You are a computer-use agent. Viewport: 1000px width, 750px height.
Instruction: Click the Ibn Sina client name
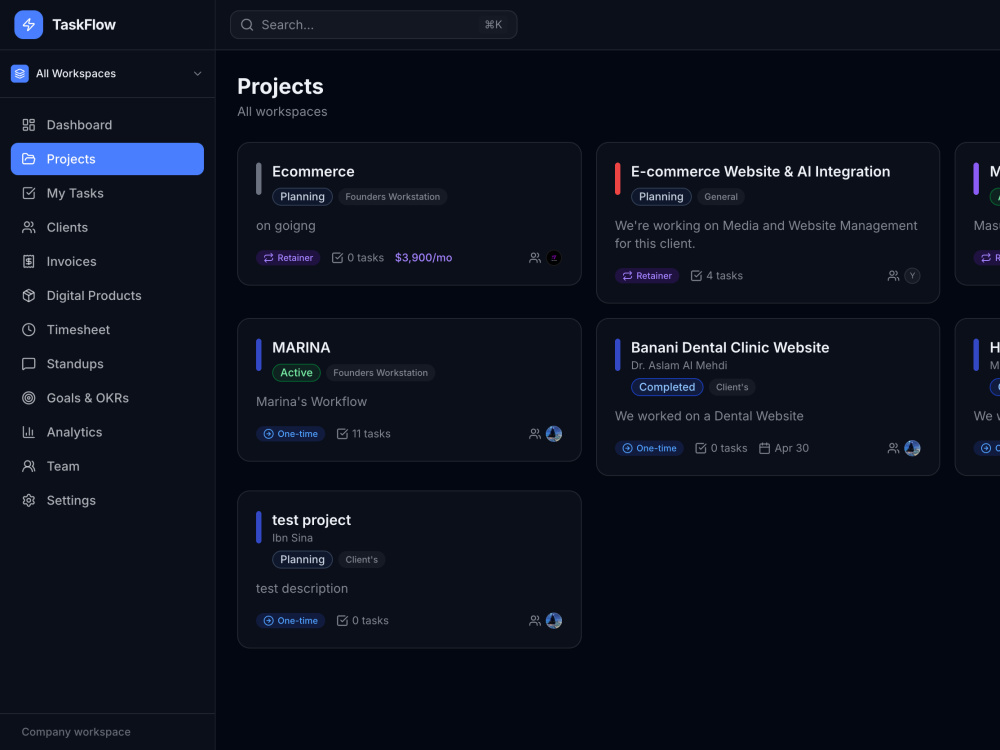pos(292,538)
